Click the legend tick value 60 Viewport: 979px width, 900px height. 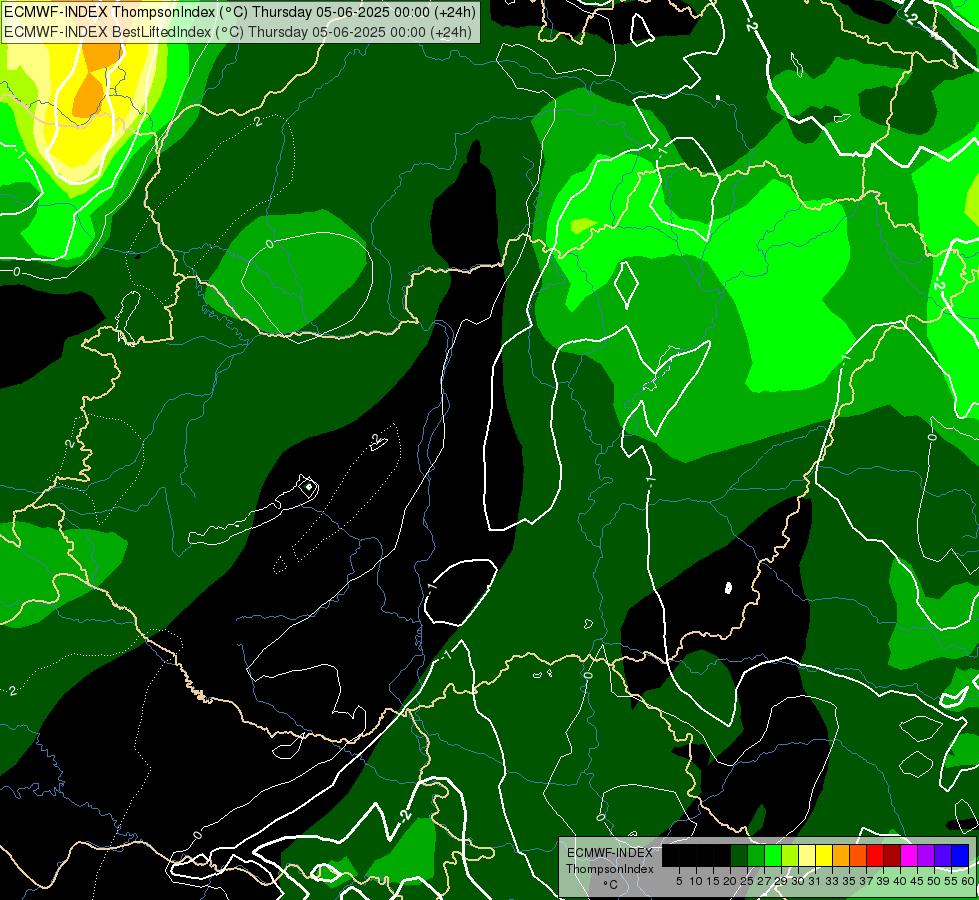[x=968, y=881]
